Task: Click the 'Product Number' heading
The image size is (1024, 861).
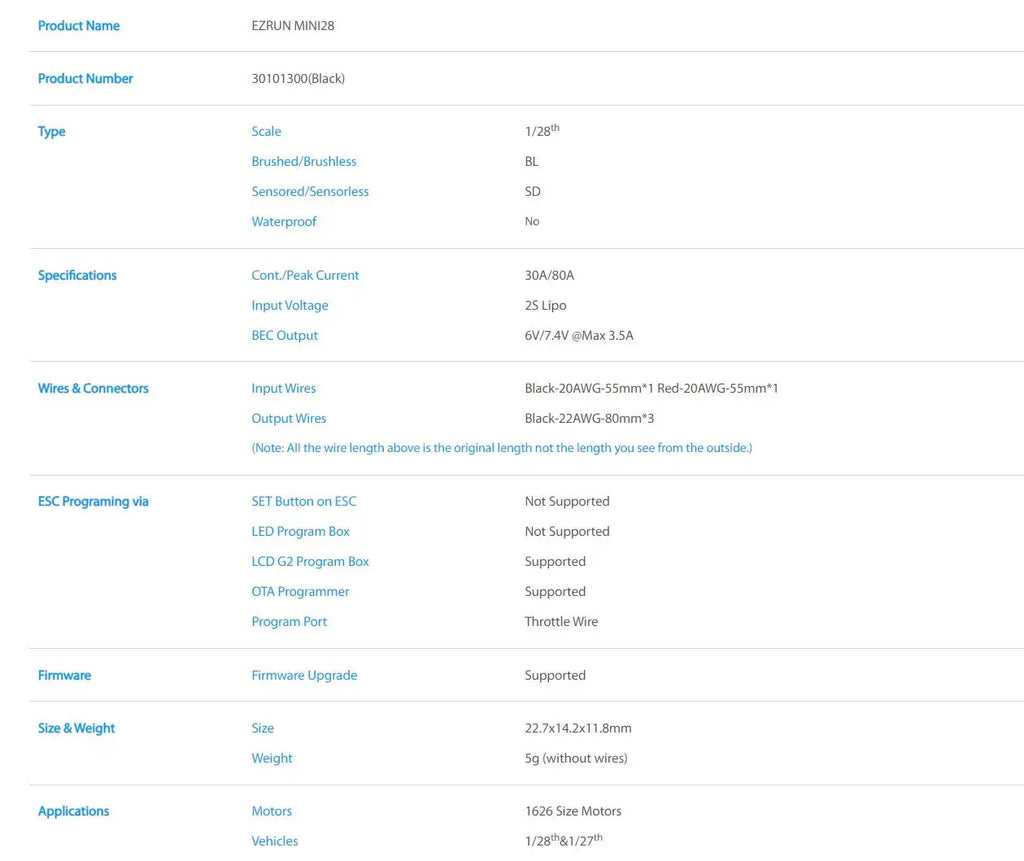Action: point(85,78)
